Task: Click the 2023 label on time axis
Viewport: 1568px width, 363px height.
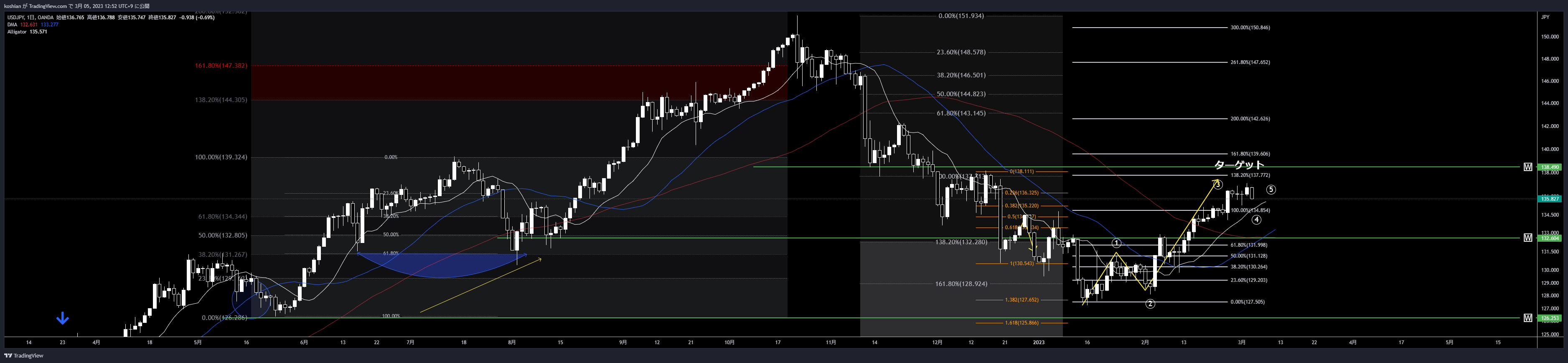Action: tap(1038, 342)
